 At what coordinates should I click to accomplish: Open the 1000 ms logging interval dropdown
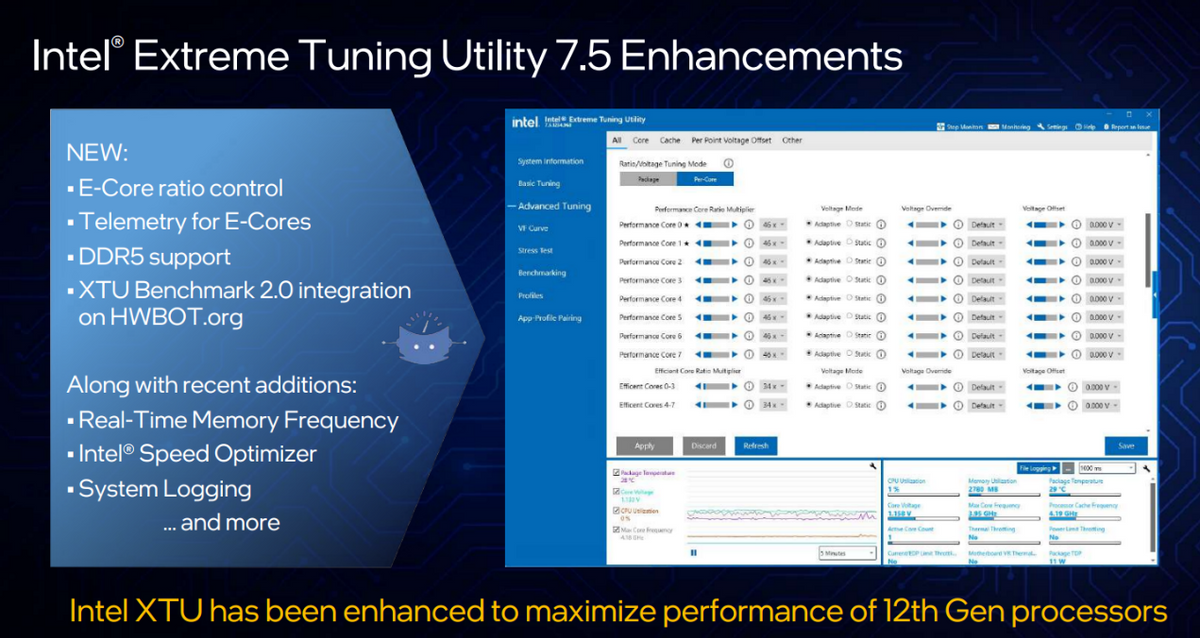pos(1108,467)
